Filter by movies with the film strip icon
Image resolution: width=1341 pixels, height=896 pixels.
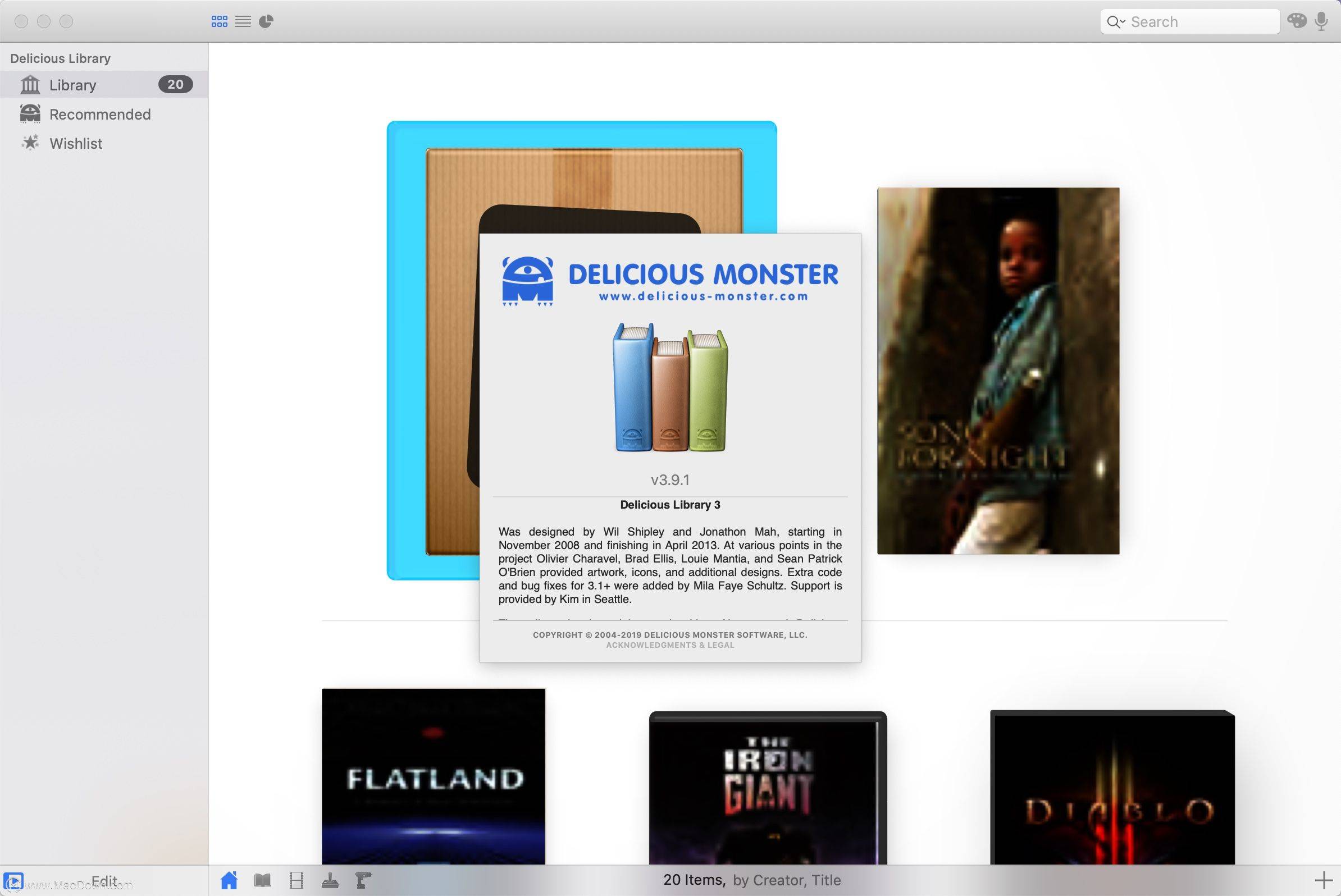point(296,880)
